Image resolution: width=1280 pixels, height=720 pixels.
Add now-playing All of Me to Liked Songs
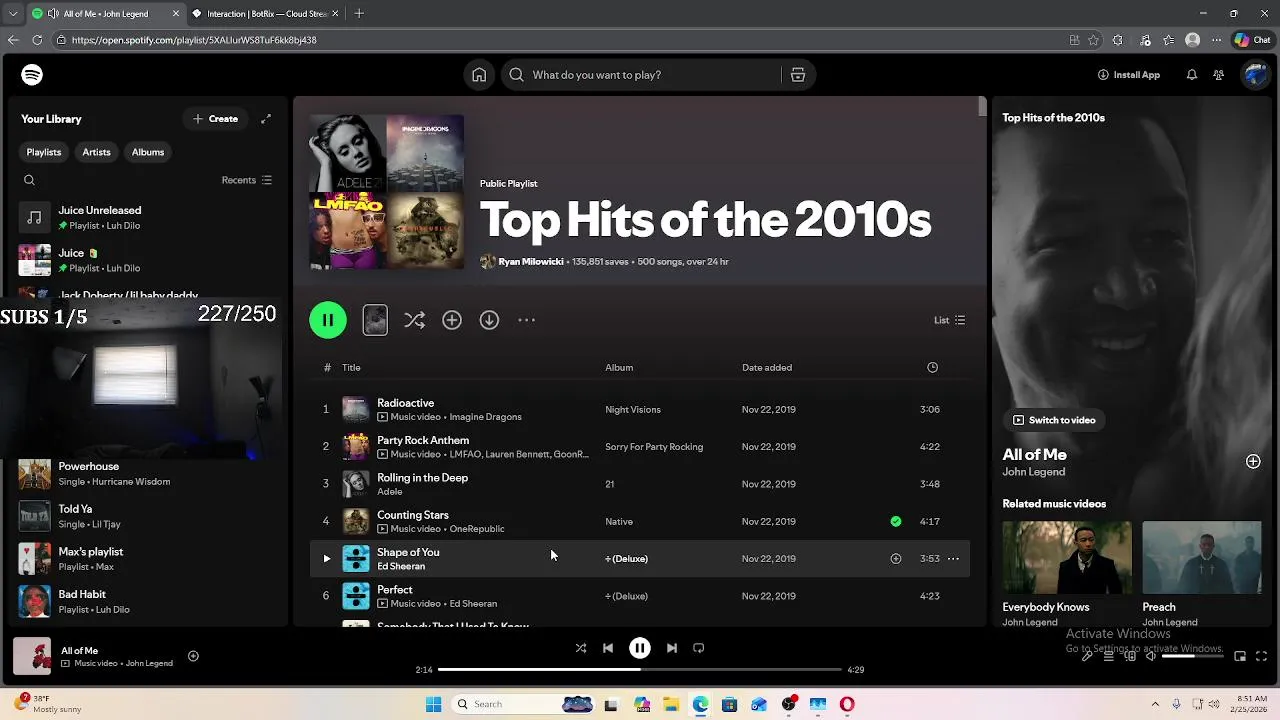click(x=193, y=657)
